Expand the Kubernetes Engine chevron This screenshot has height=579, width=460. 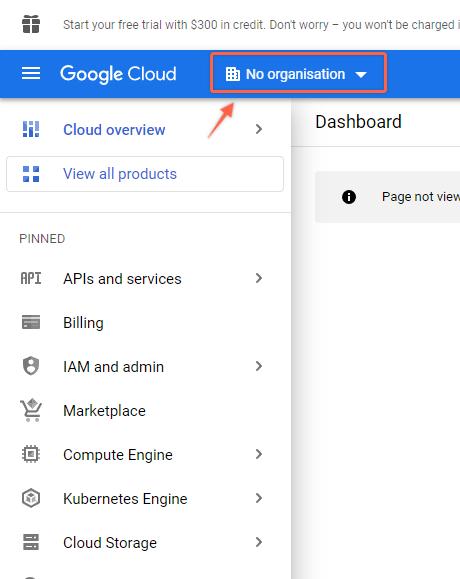259,498
